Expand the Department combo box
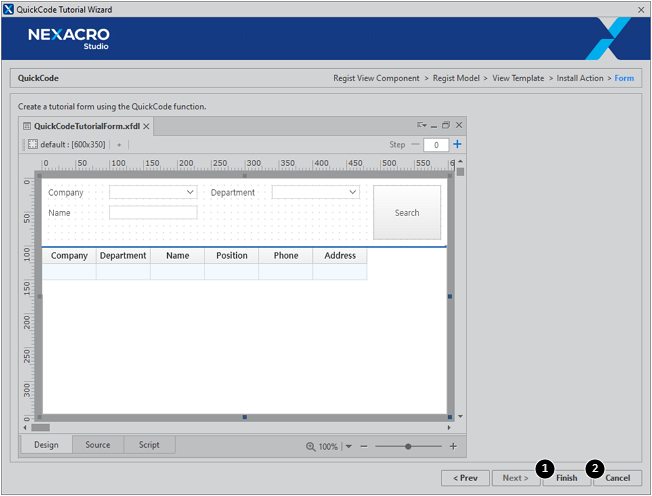The width and height of the screenshot is (652, 496). (353, 192)
